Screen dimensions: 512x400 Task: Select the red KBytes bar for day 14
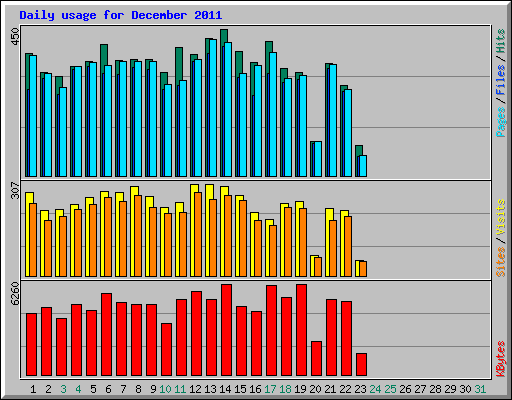[226, 330]
